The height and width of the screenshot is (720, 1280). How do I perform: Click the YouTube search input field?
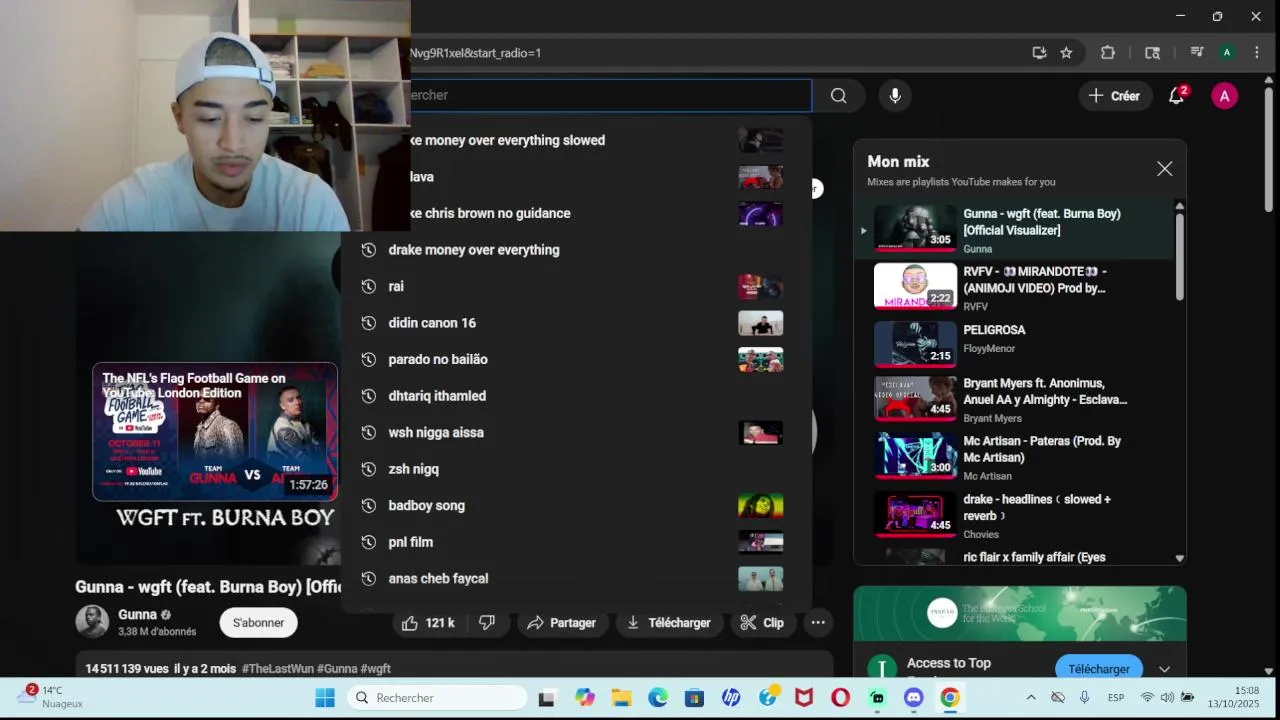pos(610,95)
